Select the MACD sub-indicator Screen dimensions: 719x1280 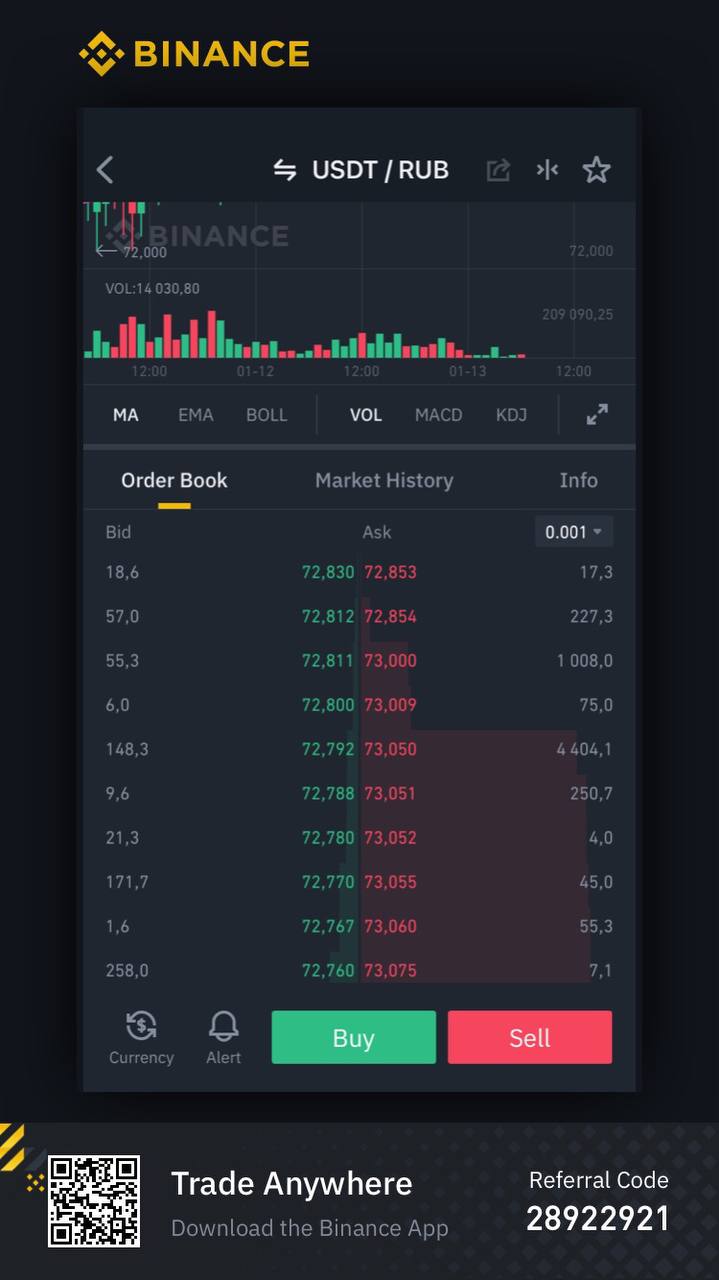(439, 415)
